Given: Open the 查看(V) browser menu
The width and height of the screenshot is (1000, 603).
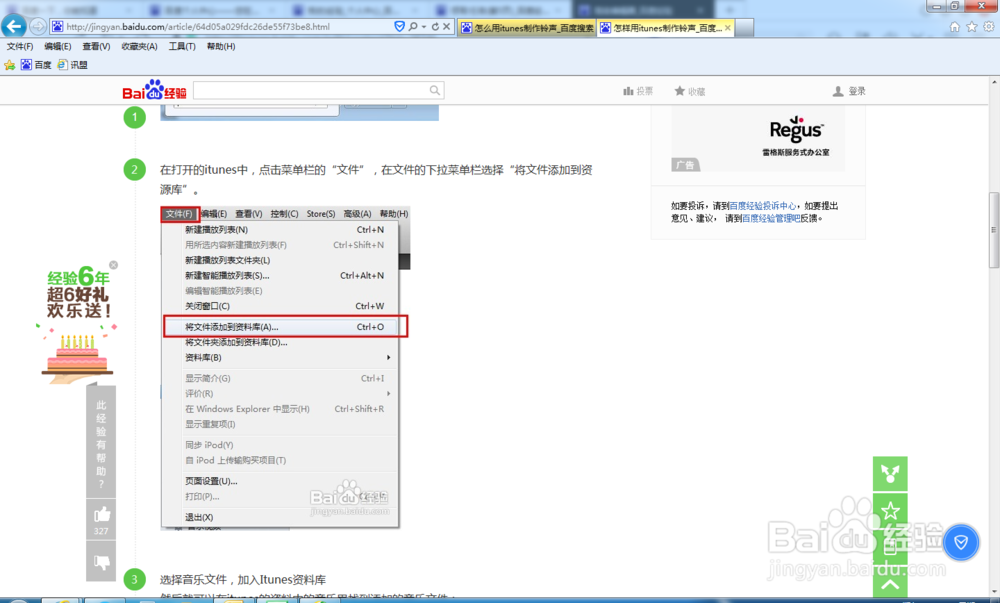Looking at the screenshot, I should point(96,47).
